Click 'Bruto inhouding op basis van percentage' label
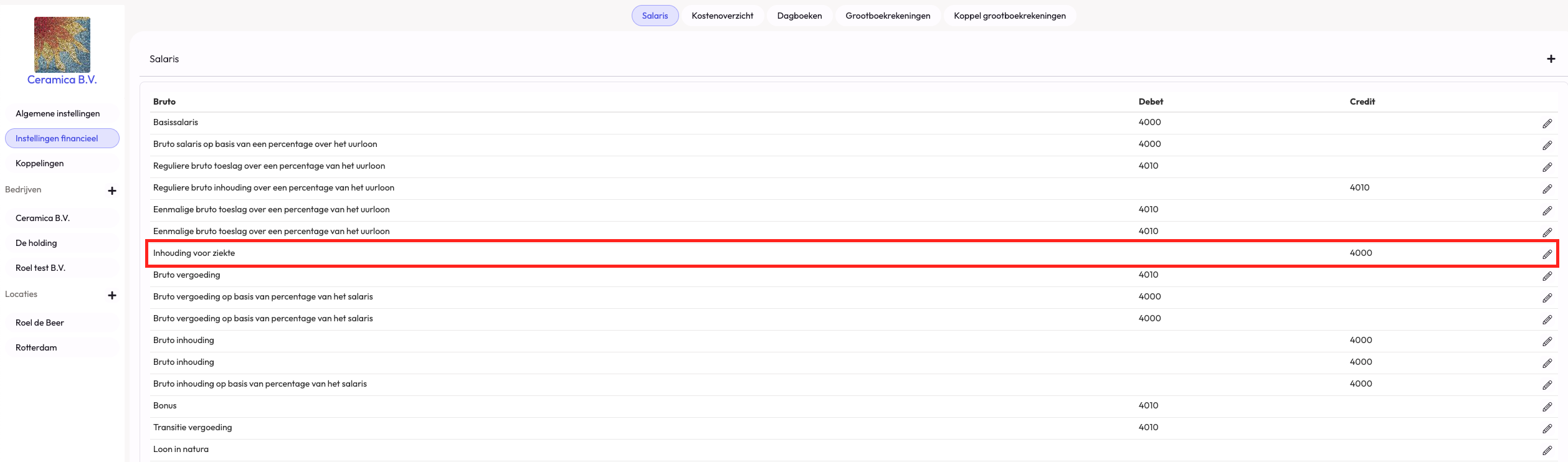 coord(260,384)
